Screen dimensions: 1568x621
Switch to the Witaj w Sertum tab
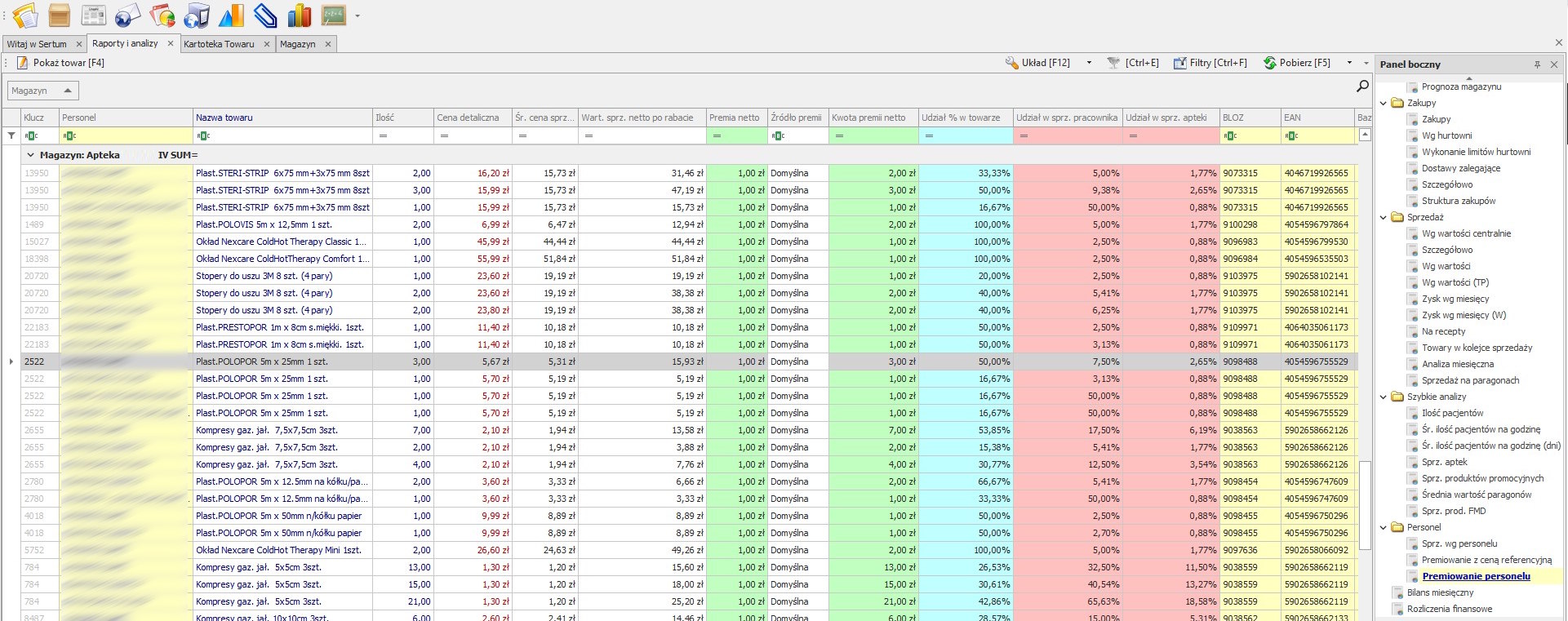[x=37, y=44]
